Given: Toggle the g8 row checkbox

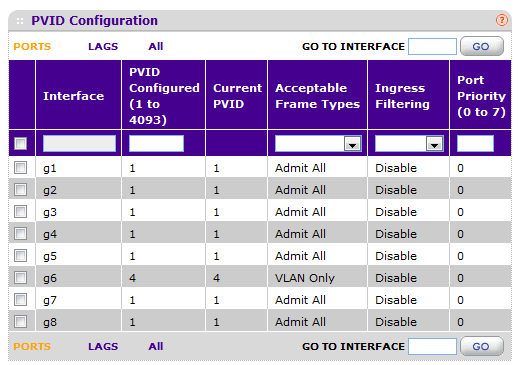Looking at the screenshot, I should (20, 322).
